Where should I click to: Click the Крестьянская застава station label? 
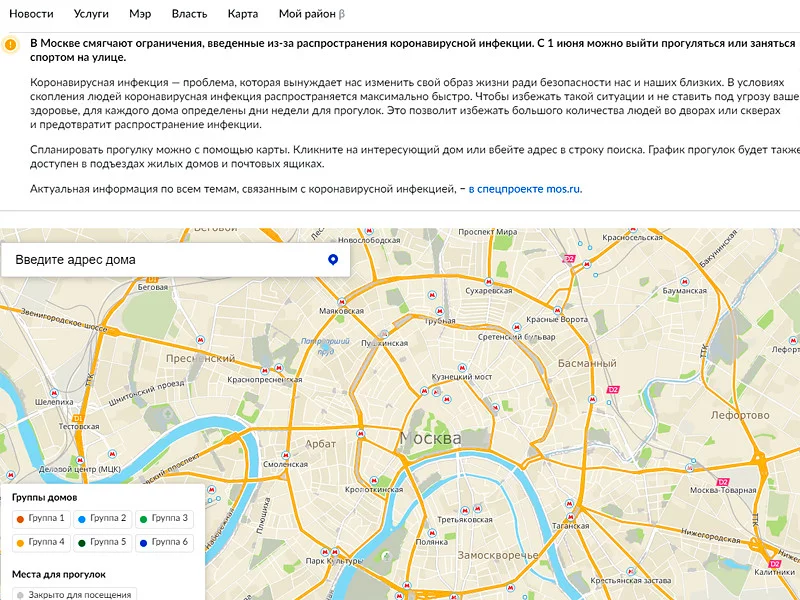[x=631, y=580]
